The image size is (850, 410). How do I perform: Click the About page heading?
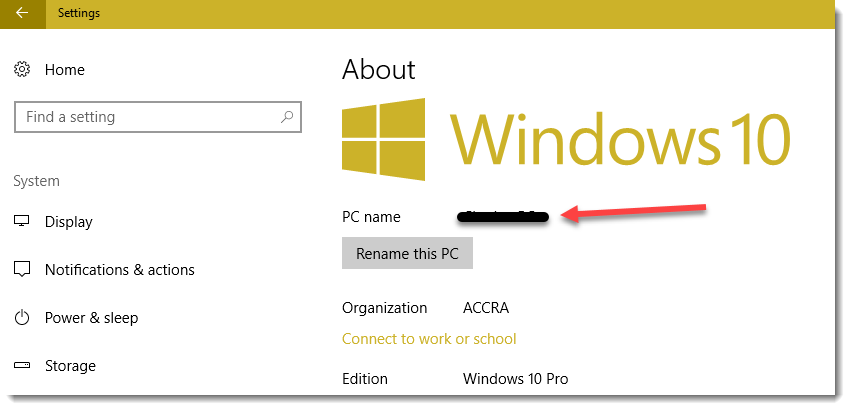coord(378,70)
